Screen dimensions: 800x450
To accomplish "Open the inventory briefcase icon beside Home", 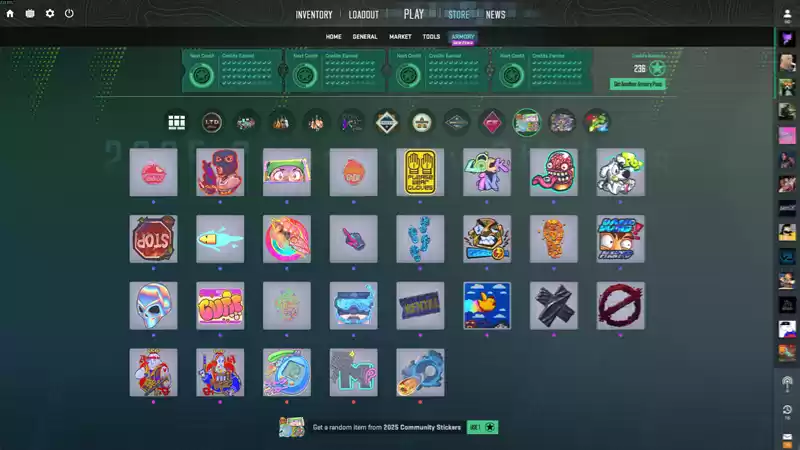I will click(30, 14).
